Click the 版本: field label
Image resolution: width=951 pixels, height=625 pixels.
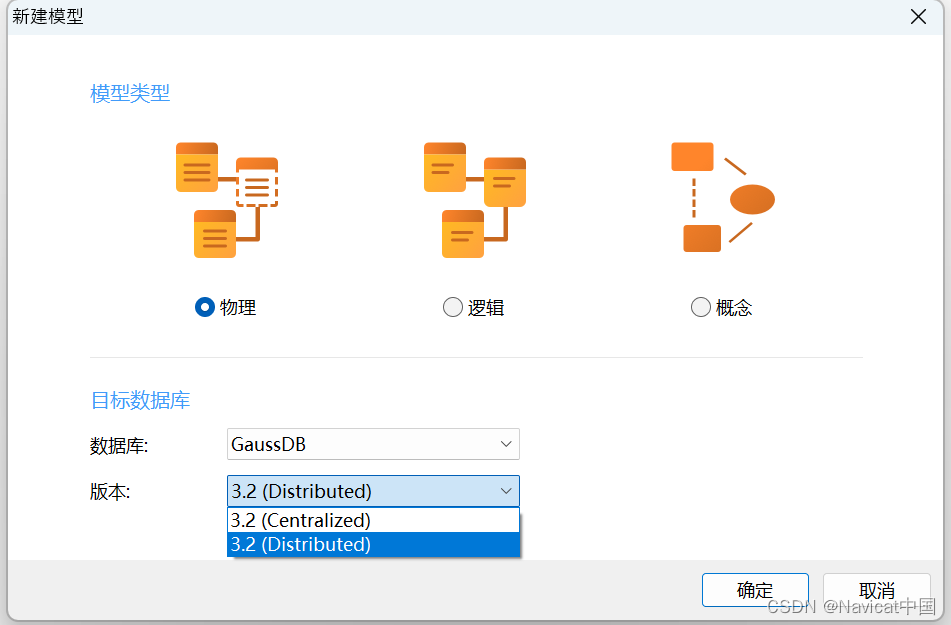pyautogui.click(x=110, y=492)
